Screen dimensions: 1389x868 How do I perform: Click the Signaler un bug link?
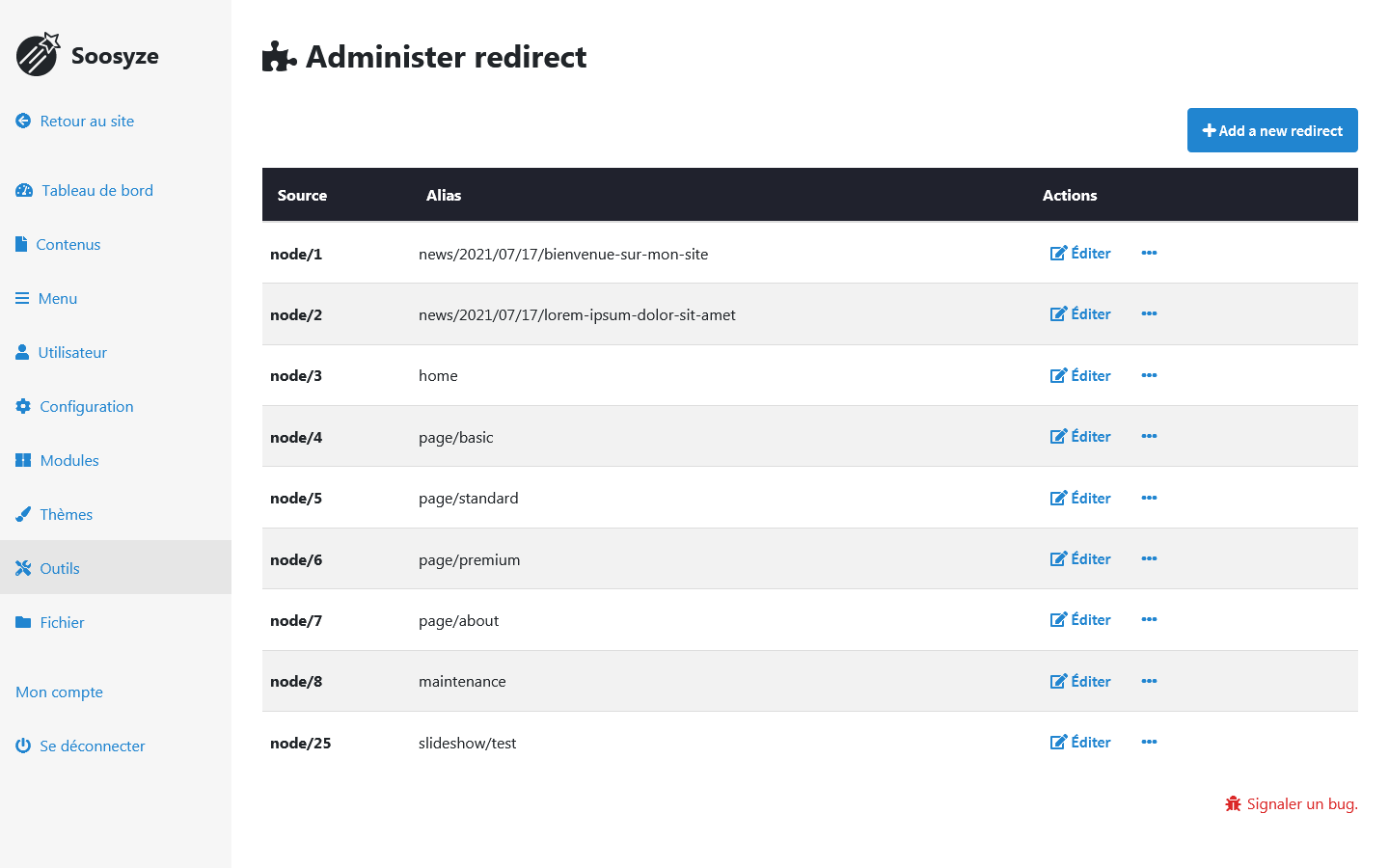1291,803
